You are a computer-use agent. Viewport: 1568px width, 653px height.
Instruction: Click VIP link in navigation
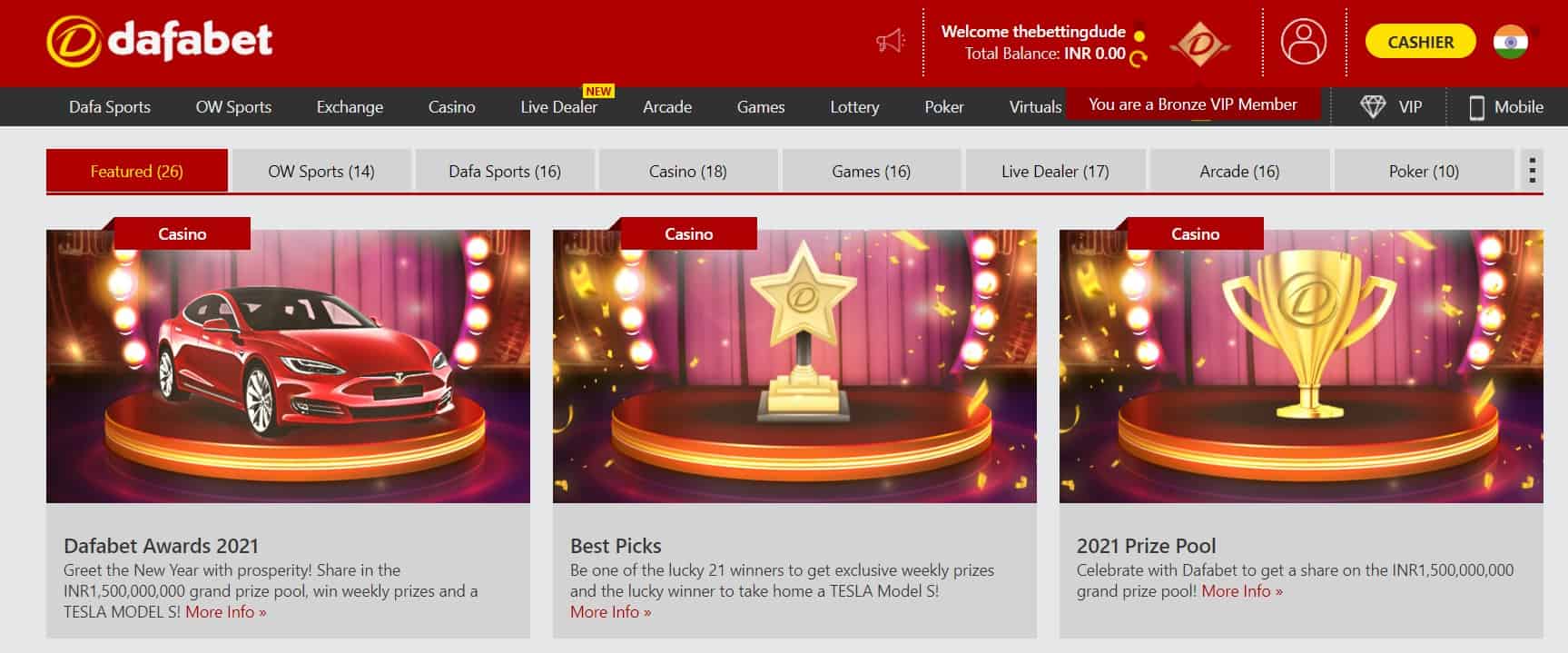[x=1410, y=107]
